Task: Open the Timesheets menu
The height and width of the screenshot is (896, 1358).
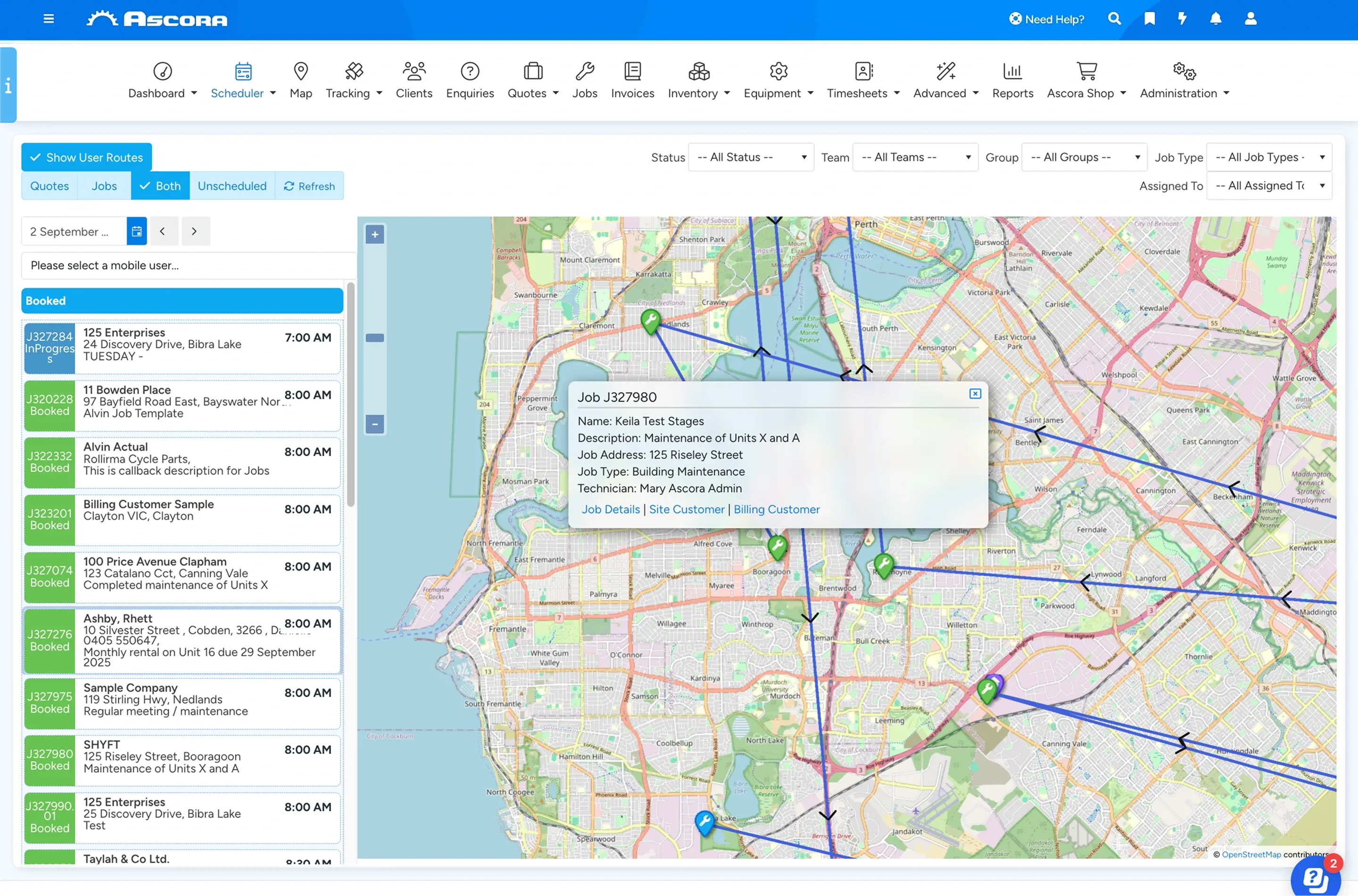Action: tap(863, 80)
